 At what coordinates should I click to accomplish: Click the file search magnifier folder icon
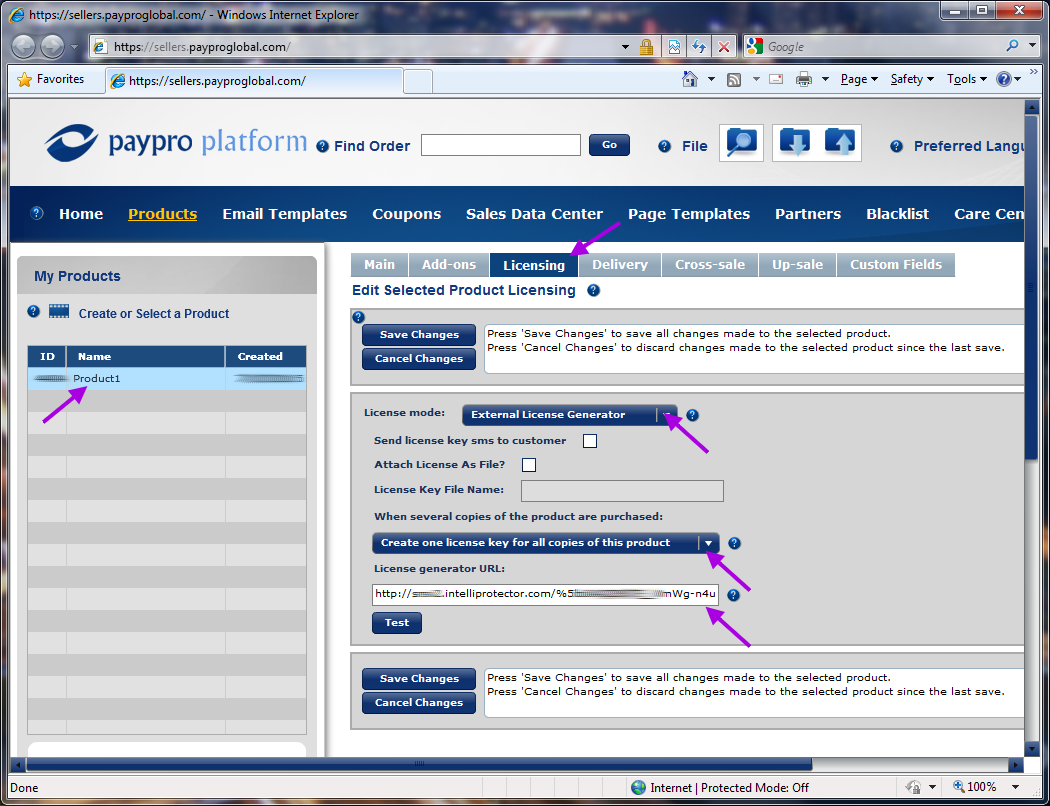(741, 143)
